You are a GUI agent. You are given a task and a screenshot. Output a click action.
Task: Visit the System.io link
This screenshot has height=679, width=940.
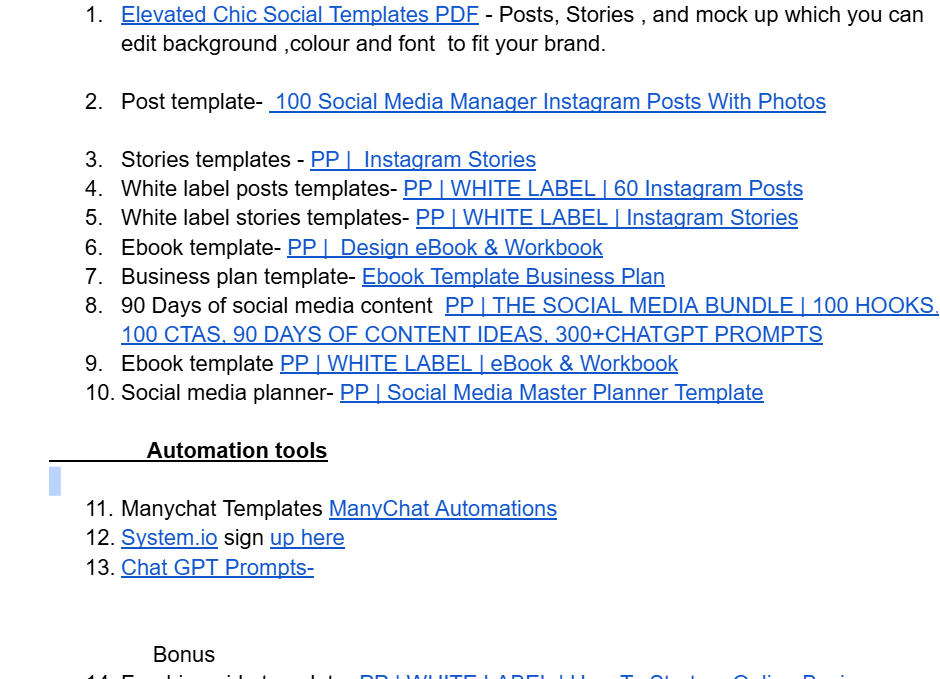[169, 538]
